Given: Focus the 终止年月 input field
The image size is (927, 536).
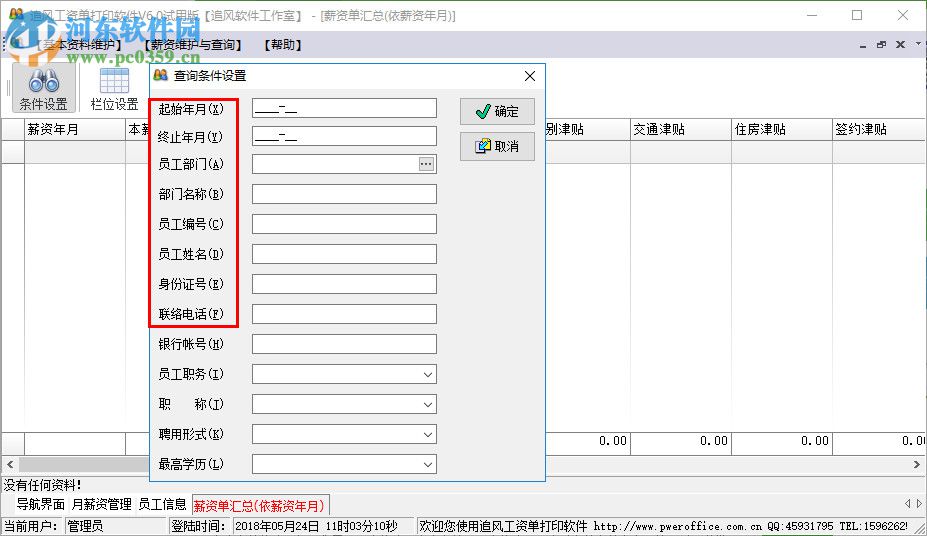Looking at the screenshot, I should click(344, 136).
